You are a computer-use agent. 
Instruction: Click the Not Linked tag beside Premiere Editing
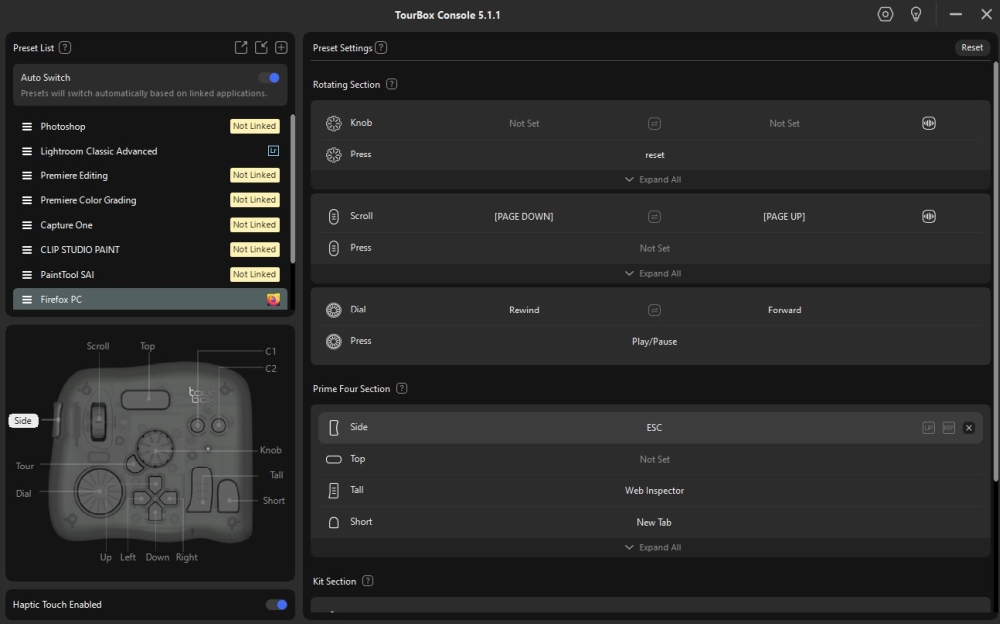[254, 174]
